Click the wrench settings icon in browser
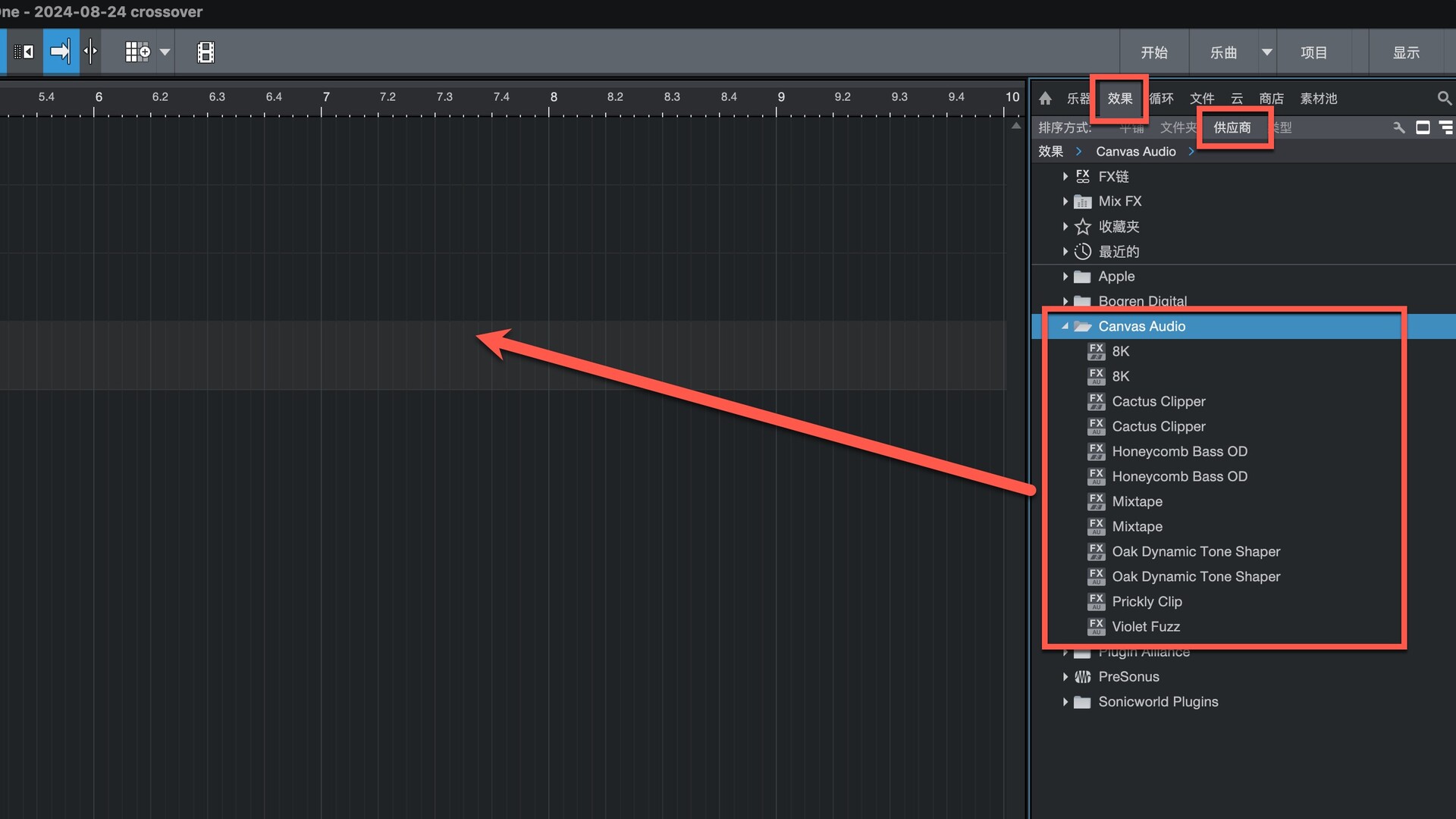Image resolution: width=1456 pixels, height=819 pixels. pyautogui.click(x=1398, y=127)
